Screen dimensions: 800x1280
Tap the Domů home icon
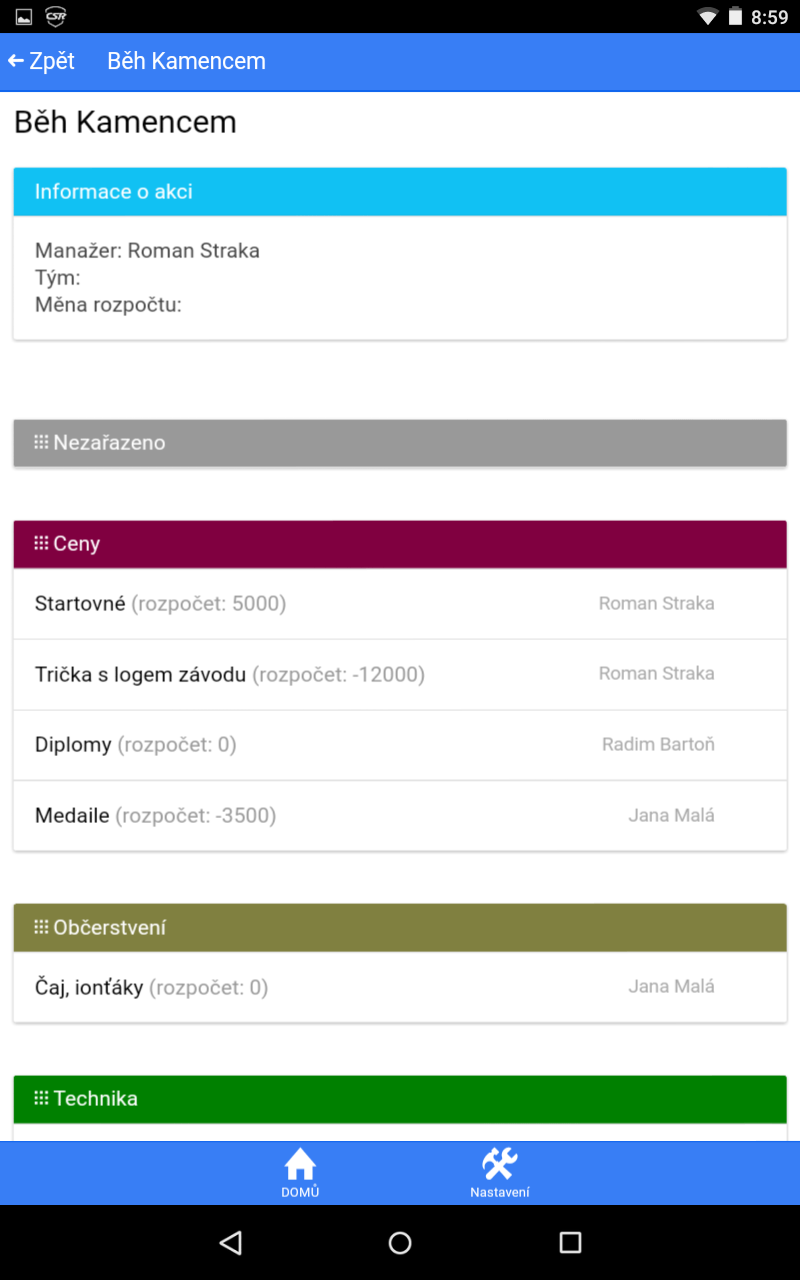tap(300, 1166)
